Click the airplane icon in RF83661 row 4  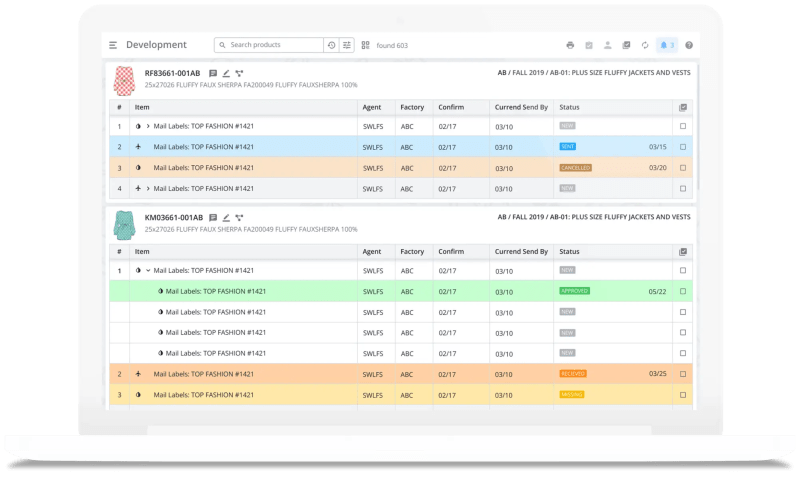pos(138,188)
